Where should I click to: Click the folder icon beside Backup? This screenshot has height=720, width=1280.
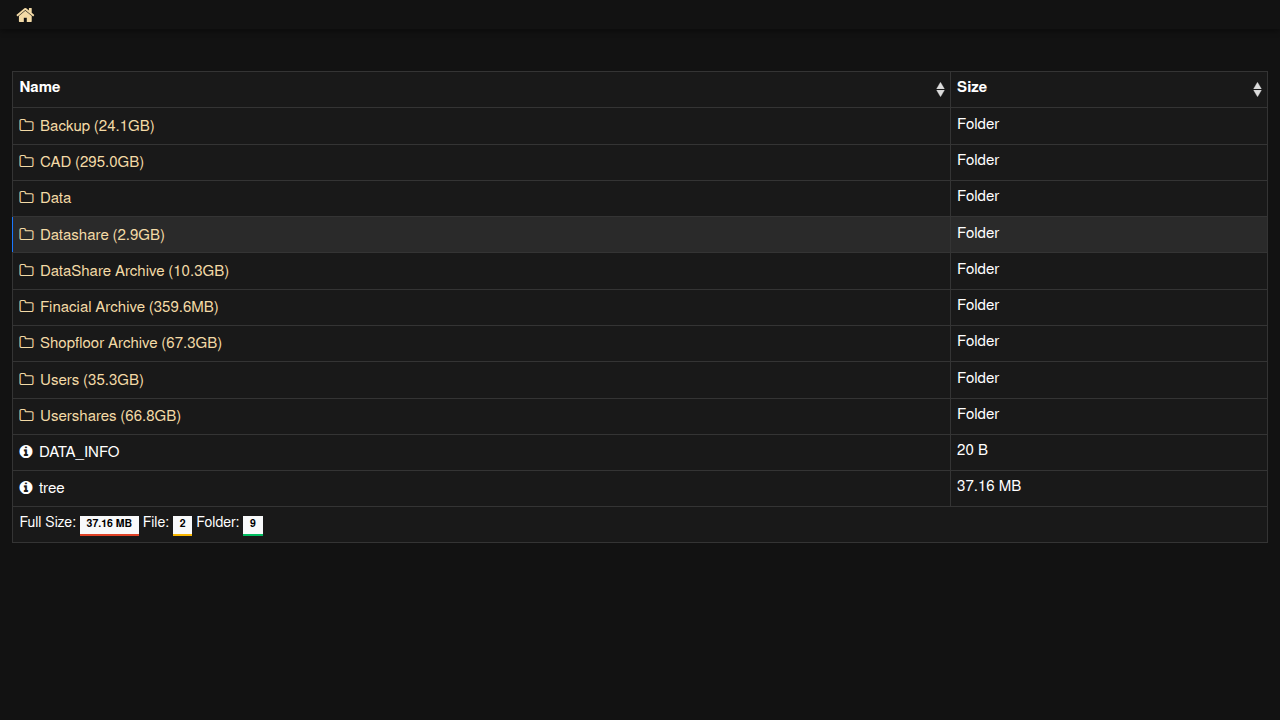[x=27, y=126]
